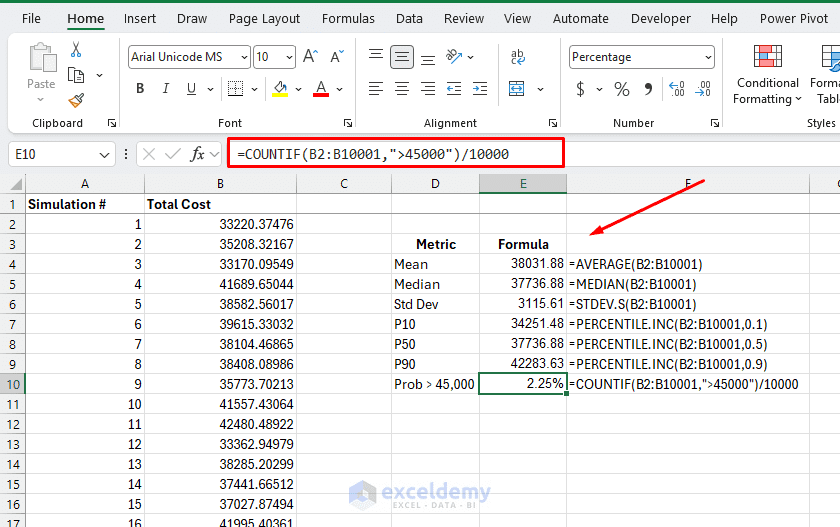Align text left
840x527 pixels.
click(x=376, y=88)
